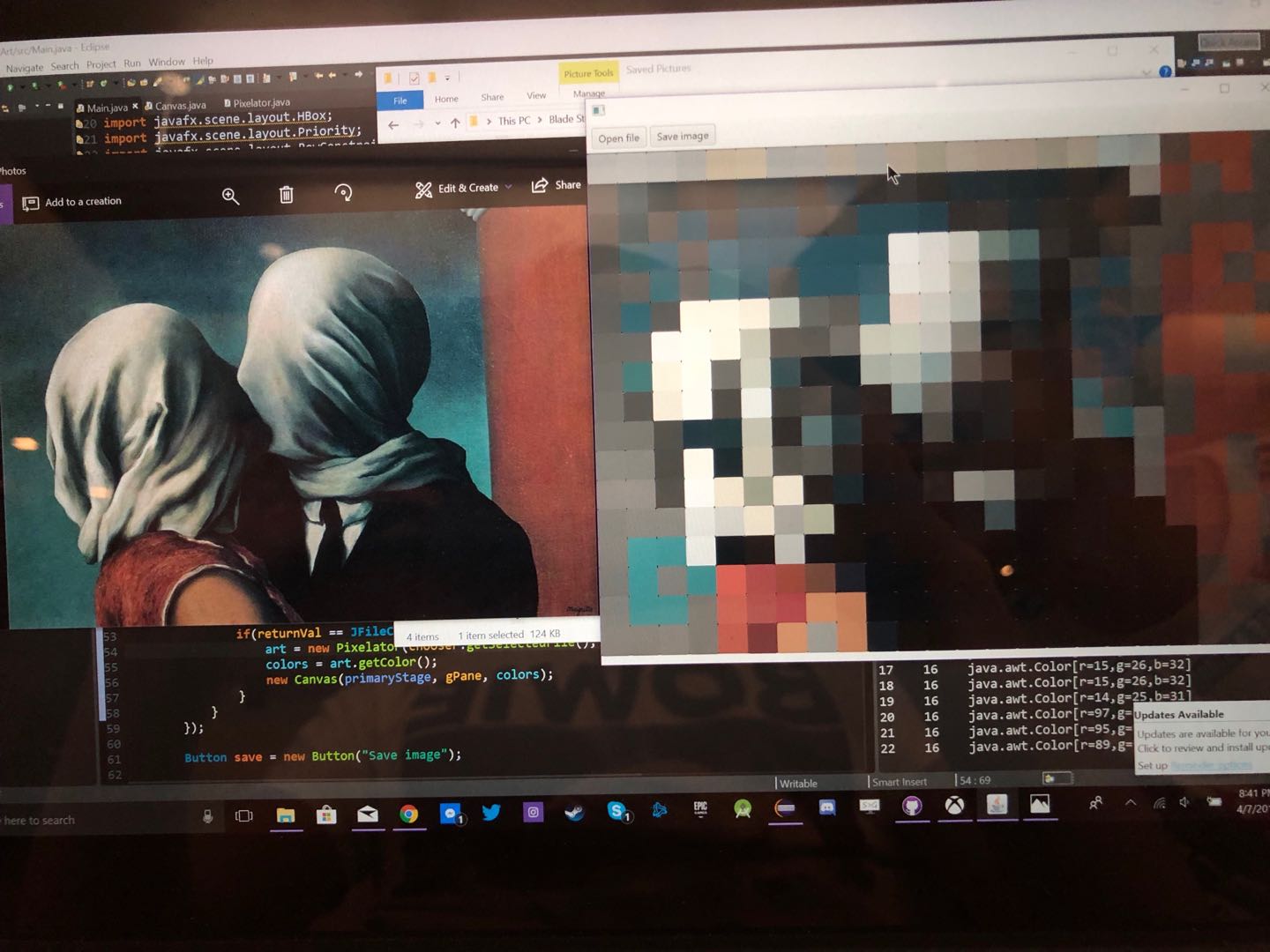Open the Eclipse Run menu
The width and height of the screenshot is (1270, 952).
pos(132,63)
